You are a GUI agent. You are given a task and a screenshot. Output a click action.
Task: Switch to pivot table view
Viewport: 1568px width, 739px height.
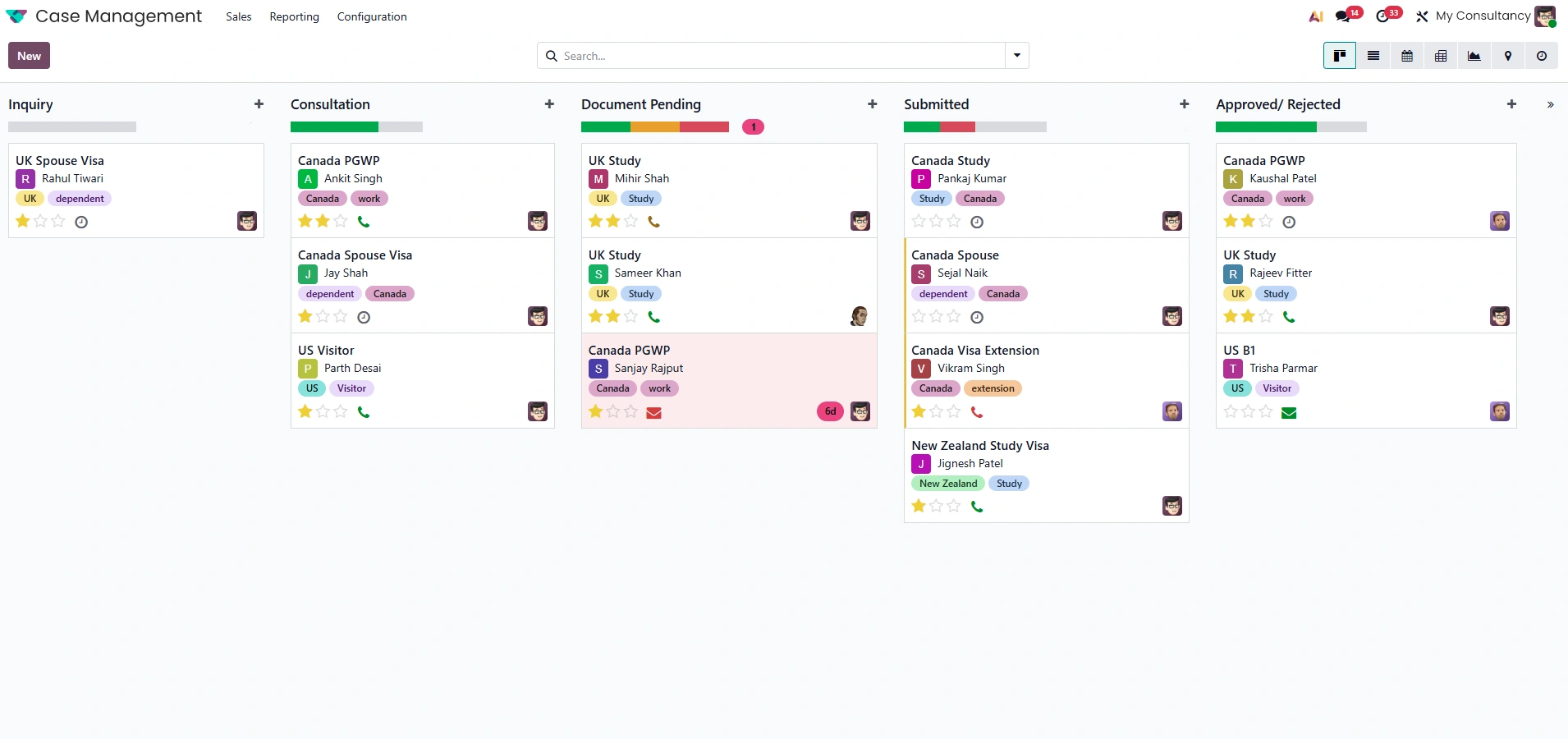tap(1441, 55)
